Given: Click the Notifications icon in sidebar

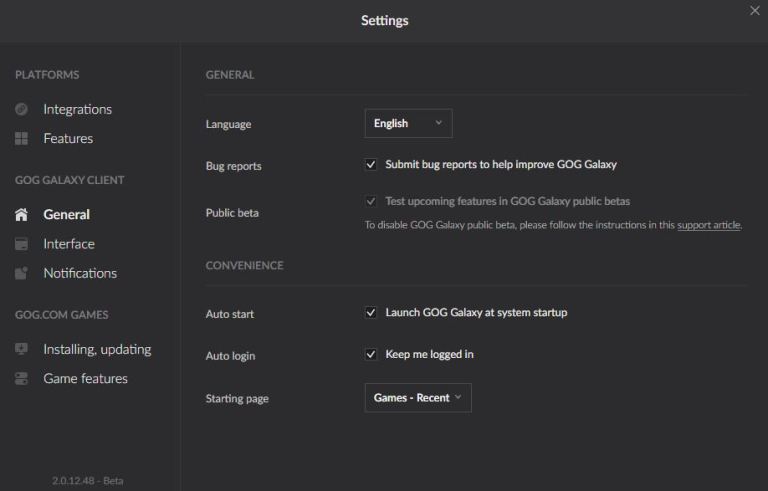Looking at the screenshot, I should (21, 272).
